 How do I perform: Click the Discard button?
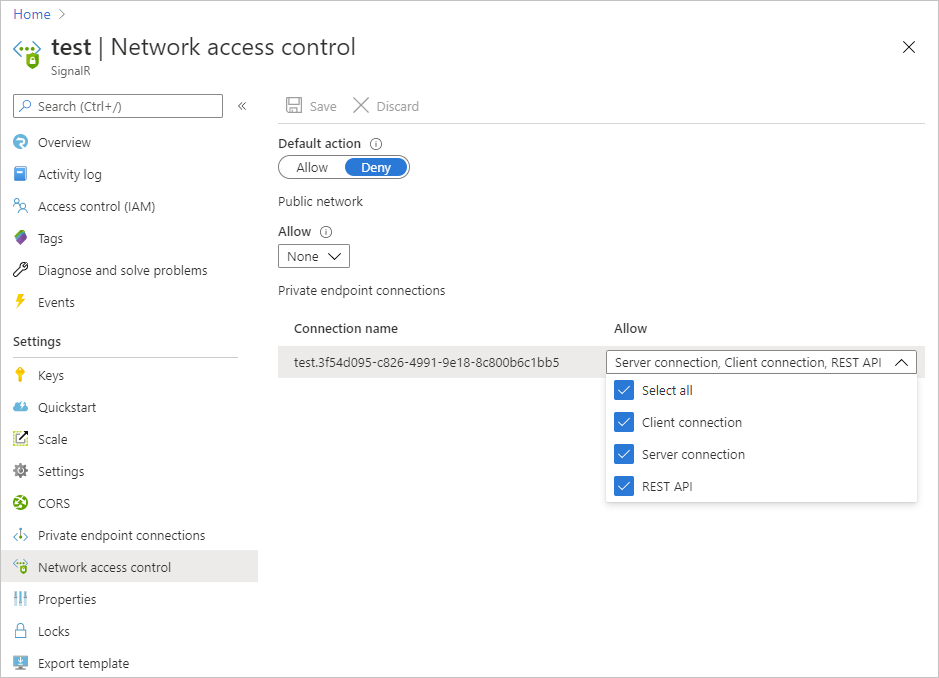point(387,106)
